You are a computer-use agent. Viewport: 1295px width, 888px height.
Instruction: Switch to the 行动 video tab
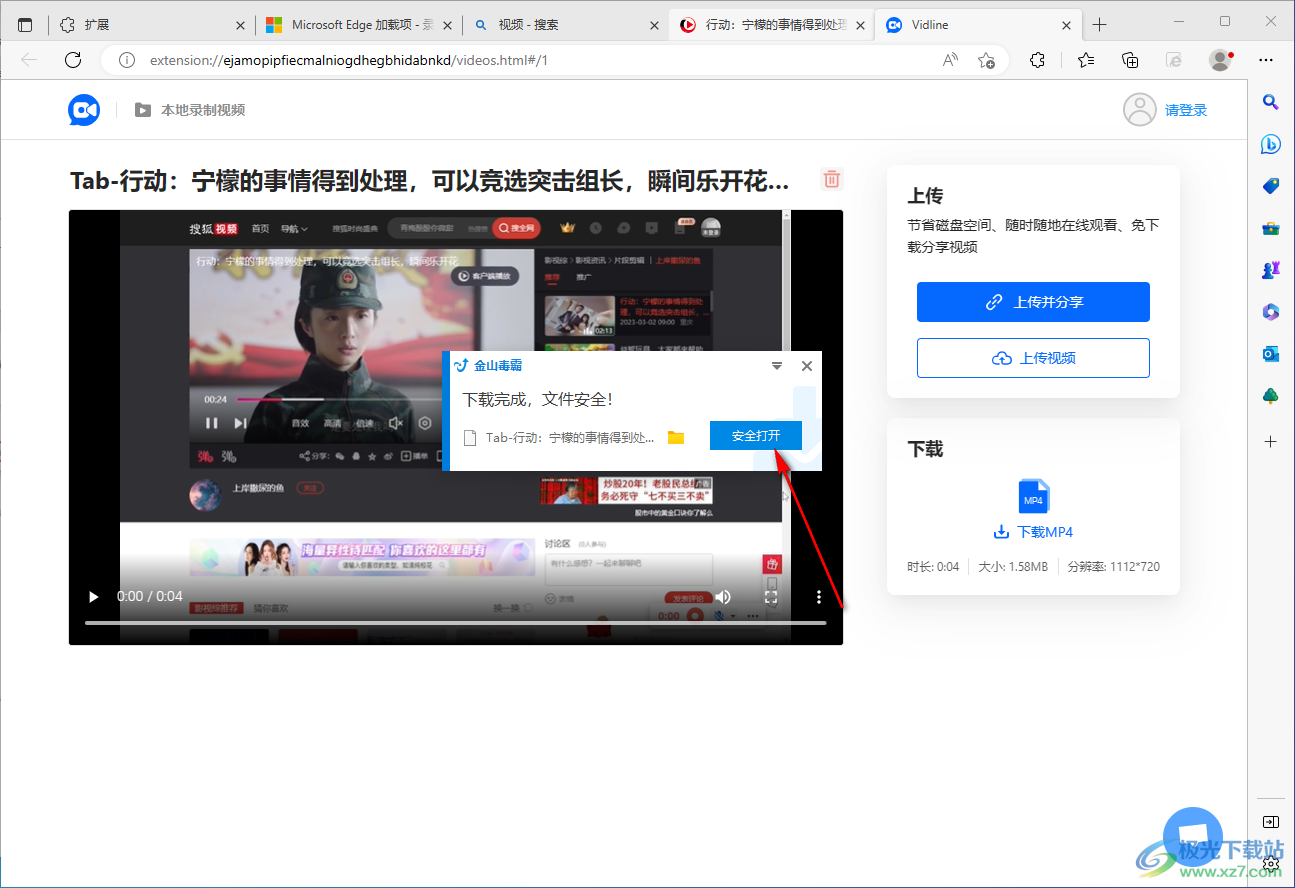point(770,25)
